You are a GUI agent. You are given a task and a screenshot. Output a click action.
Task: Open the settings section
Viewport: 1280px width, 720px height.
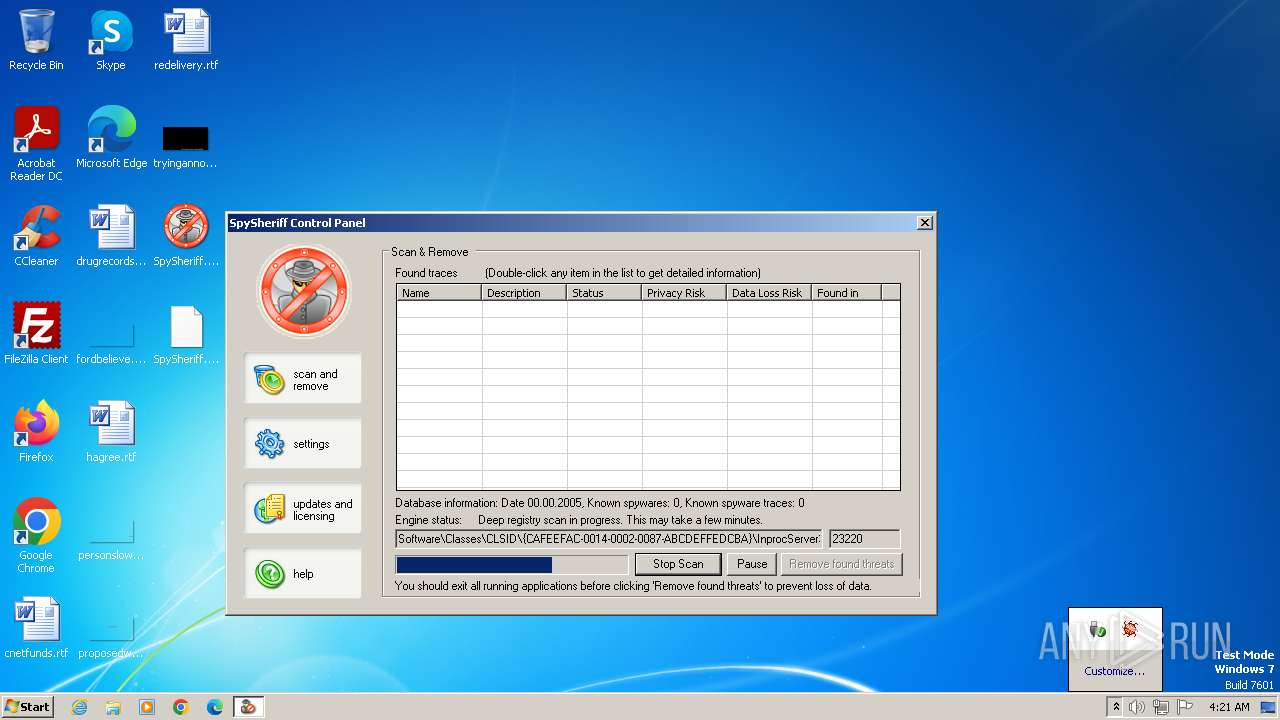(303, 444)
